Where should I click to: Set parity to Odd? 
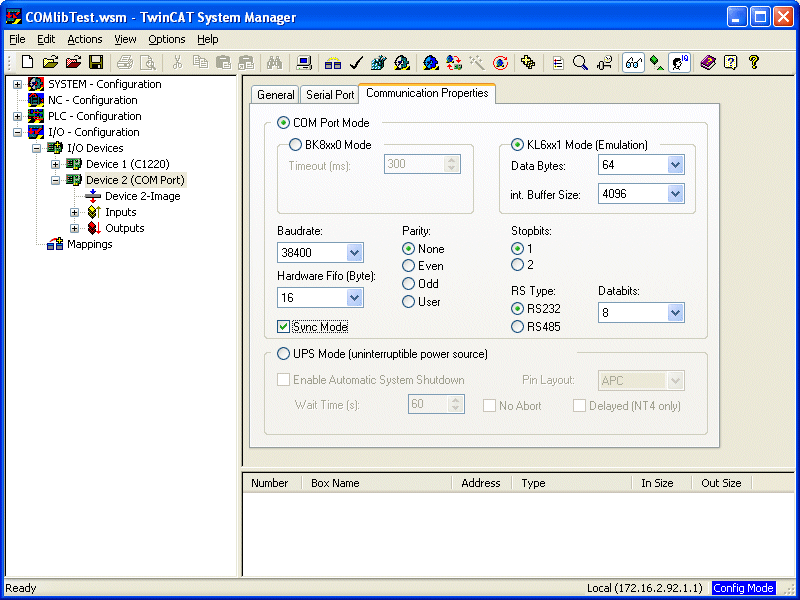pos(408,284)
